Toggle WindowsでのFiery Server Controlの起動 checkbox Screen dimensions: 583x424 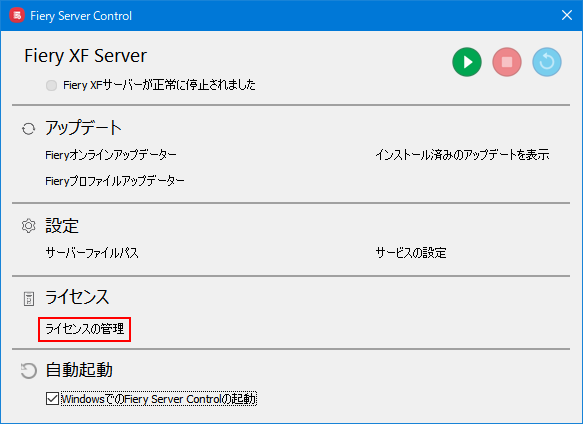click(52, 399)
